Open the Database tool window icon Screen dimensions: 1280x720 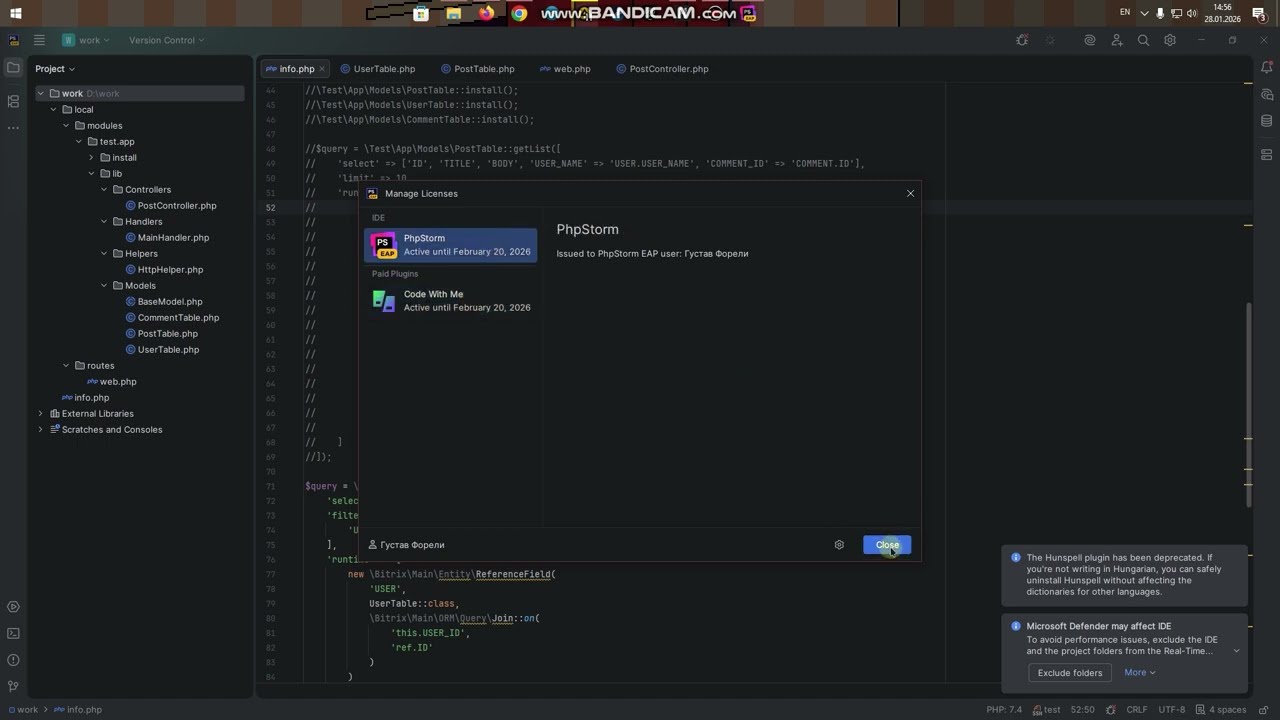click(1266, 121)
